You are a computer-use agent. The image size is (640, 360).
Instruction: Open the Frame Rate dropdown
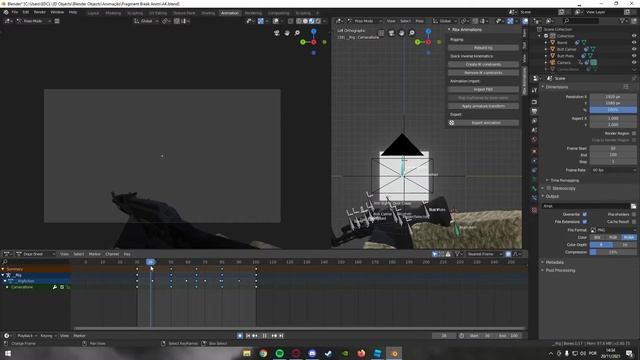pos(613,170)
